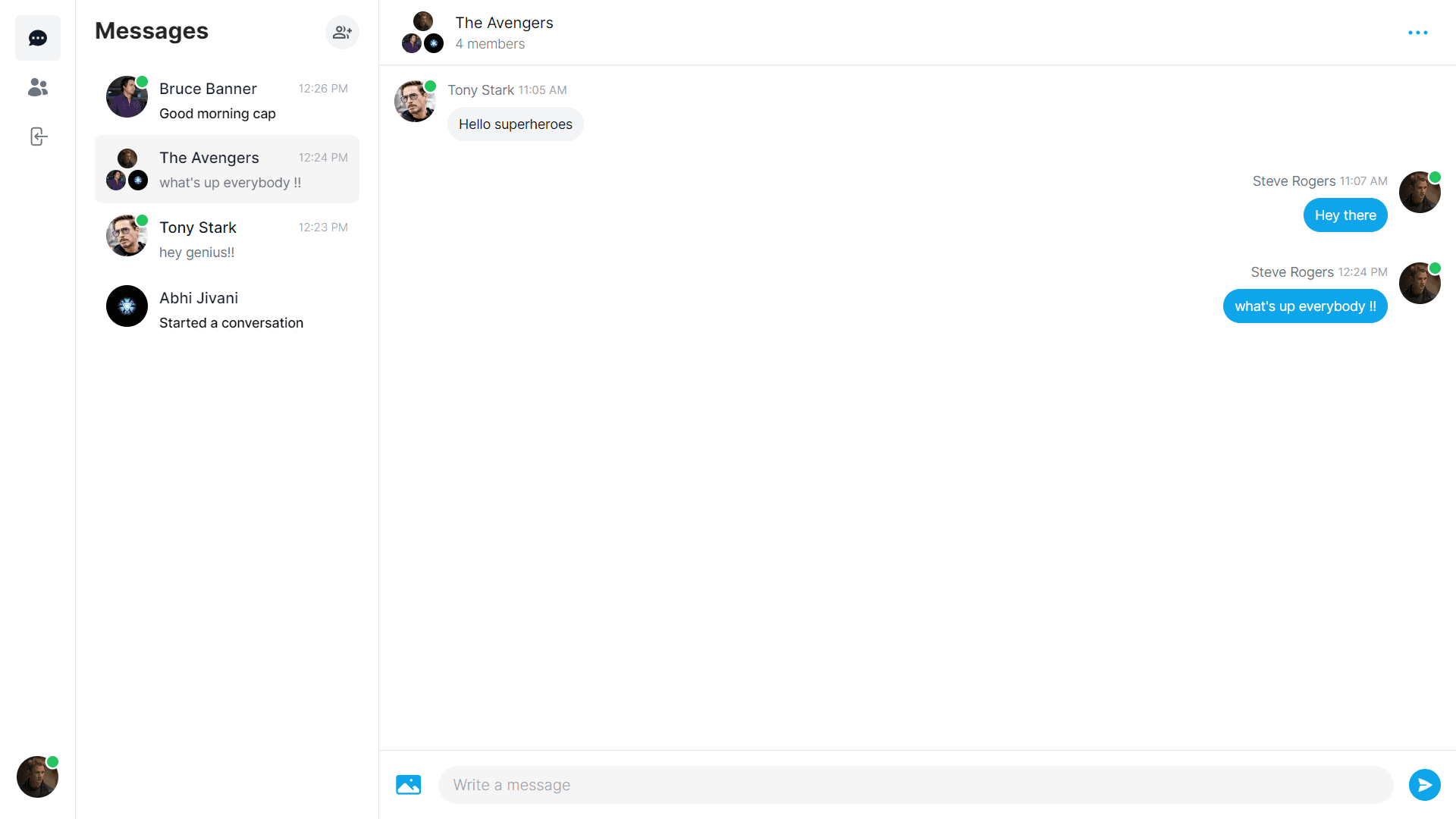This screenshot has height=819, width=1456.
Task: Click the add group people icon
Action: click(342, 32)
